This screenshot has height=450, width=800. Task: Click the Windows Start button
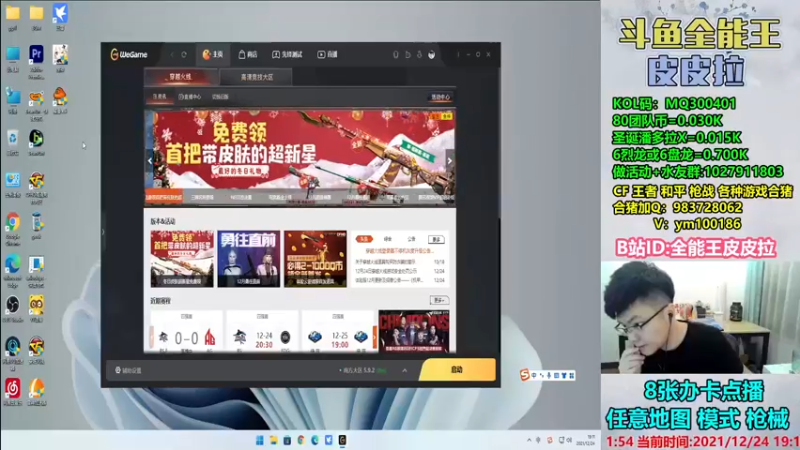coord(260,440)
